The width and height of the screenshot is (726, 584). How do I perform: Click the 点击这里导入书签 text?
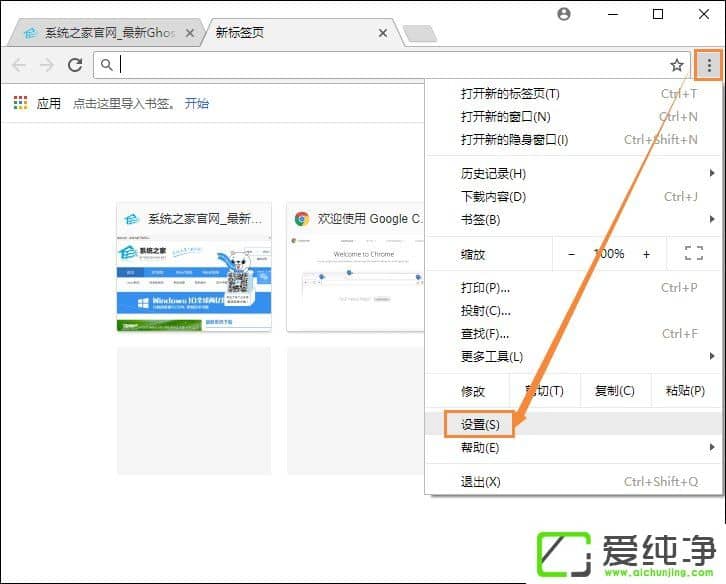(124, 103)
